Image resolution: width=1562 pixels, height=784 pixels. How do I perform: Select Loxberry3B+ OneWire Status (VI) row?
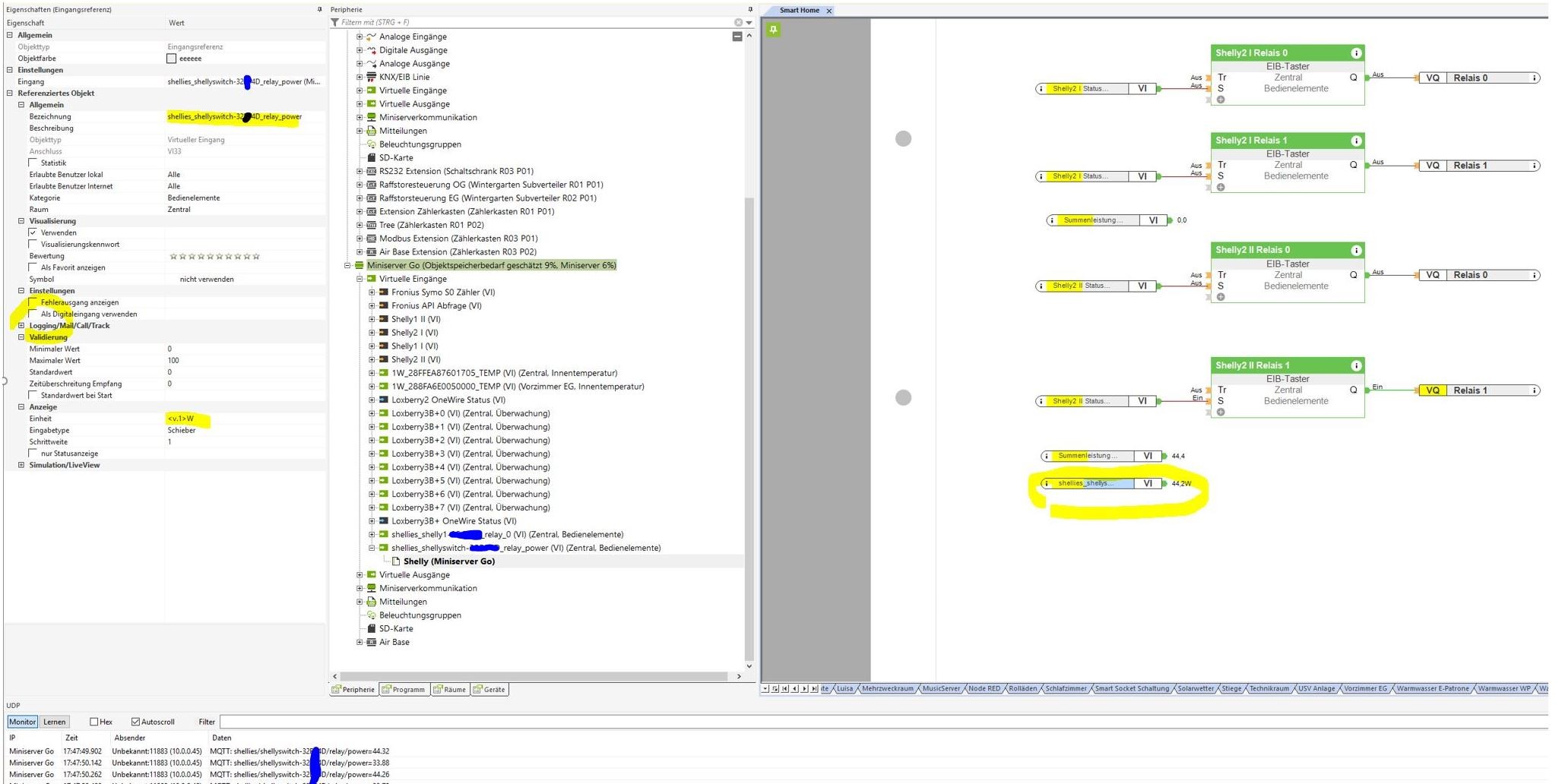point(454,521)
